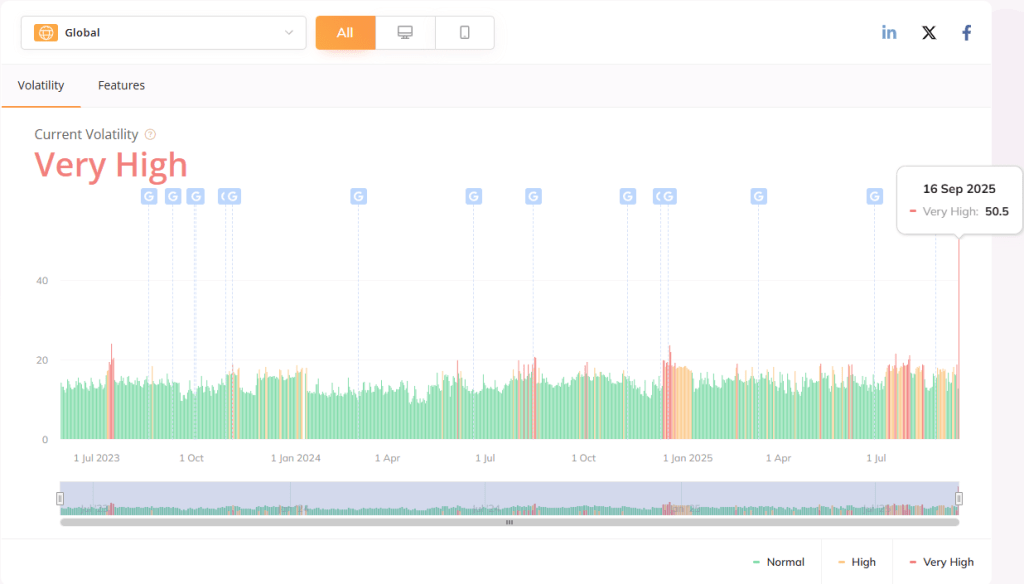Click the Current Volatility info icon
This screenshot has height=584, width=1024.
point(150,134)
